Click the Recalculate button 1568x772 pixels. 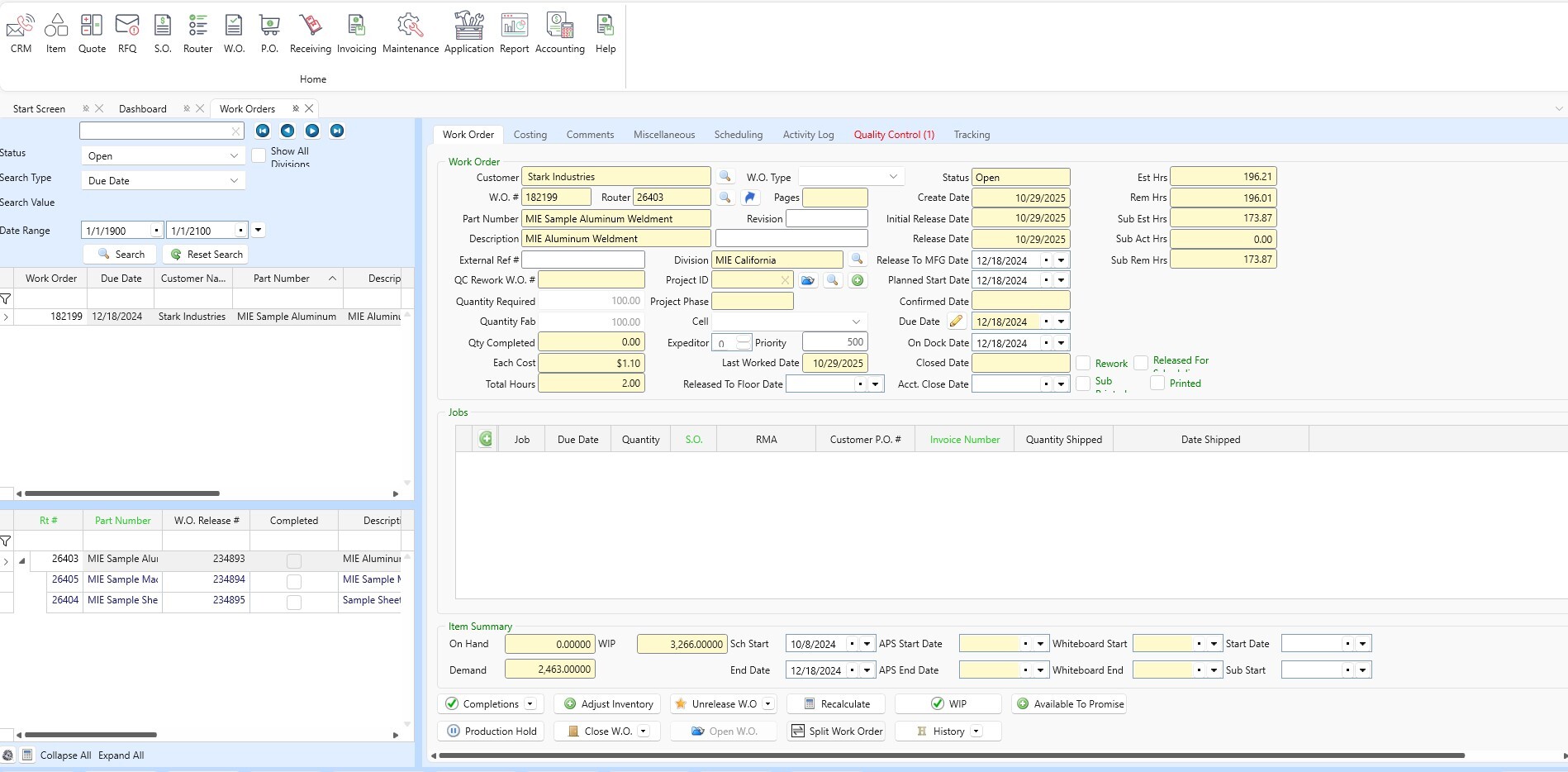click(835, 703)
